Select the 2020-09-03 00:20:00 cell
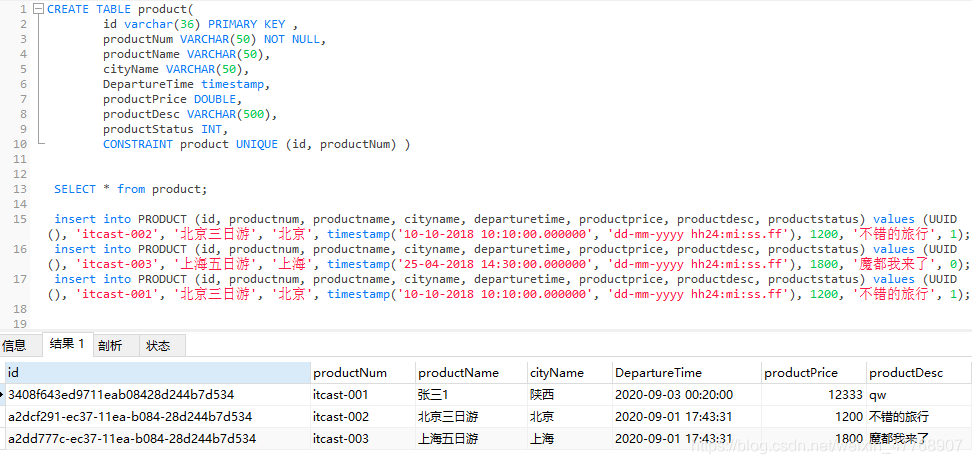Viewport: 972px width, 464px height. [686, 395]
